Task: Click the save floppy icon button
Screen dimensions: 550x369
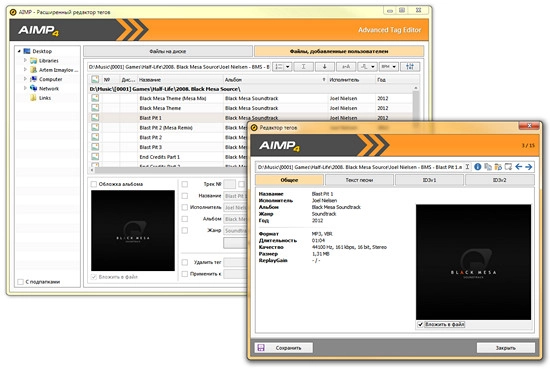Action: 261,348
